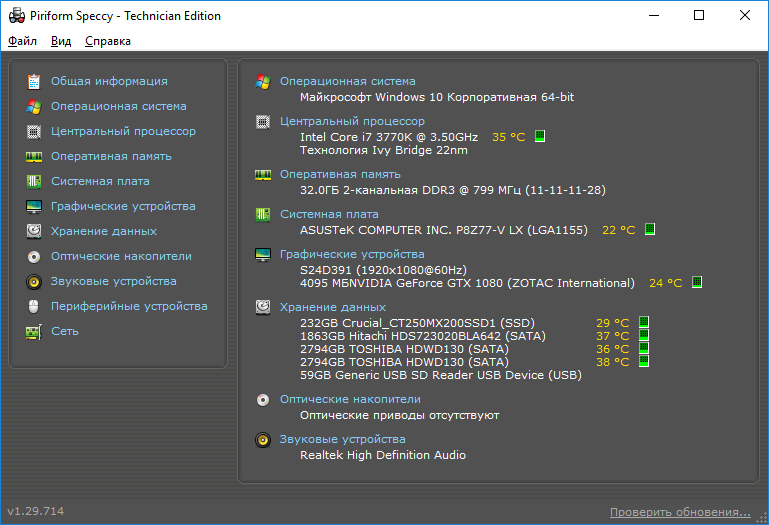Select Звуковые устройства in the sidebar
Viewport: 769px width, 525px height.
114,282
